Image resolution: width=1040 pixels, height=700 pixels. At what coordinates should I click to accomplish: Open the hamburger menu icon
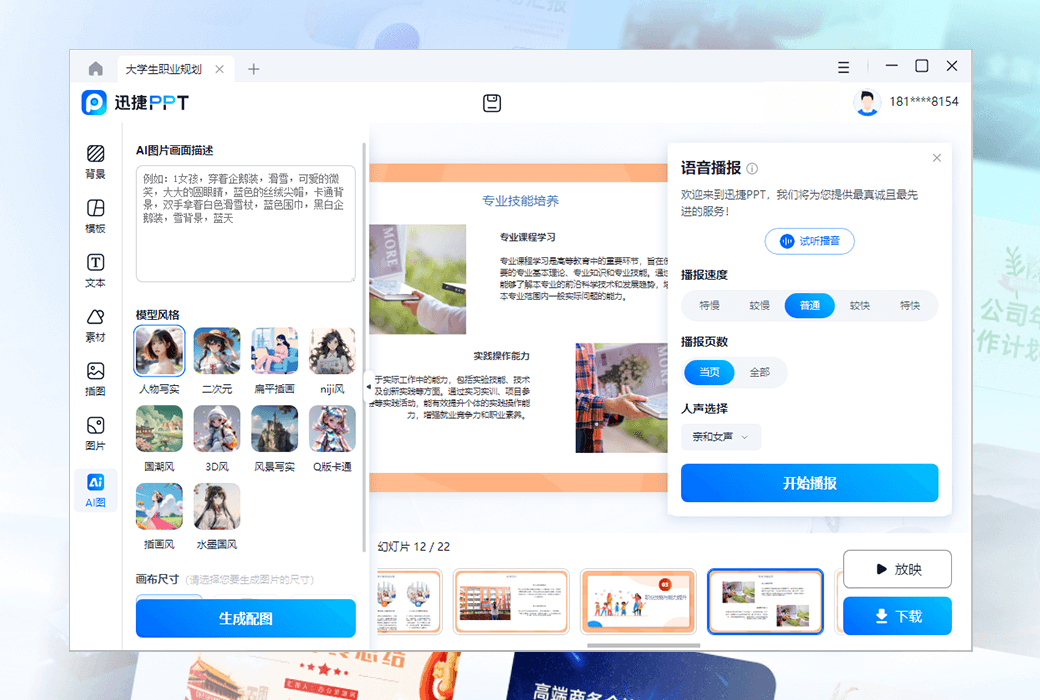[x=843, y=68]
